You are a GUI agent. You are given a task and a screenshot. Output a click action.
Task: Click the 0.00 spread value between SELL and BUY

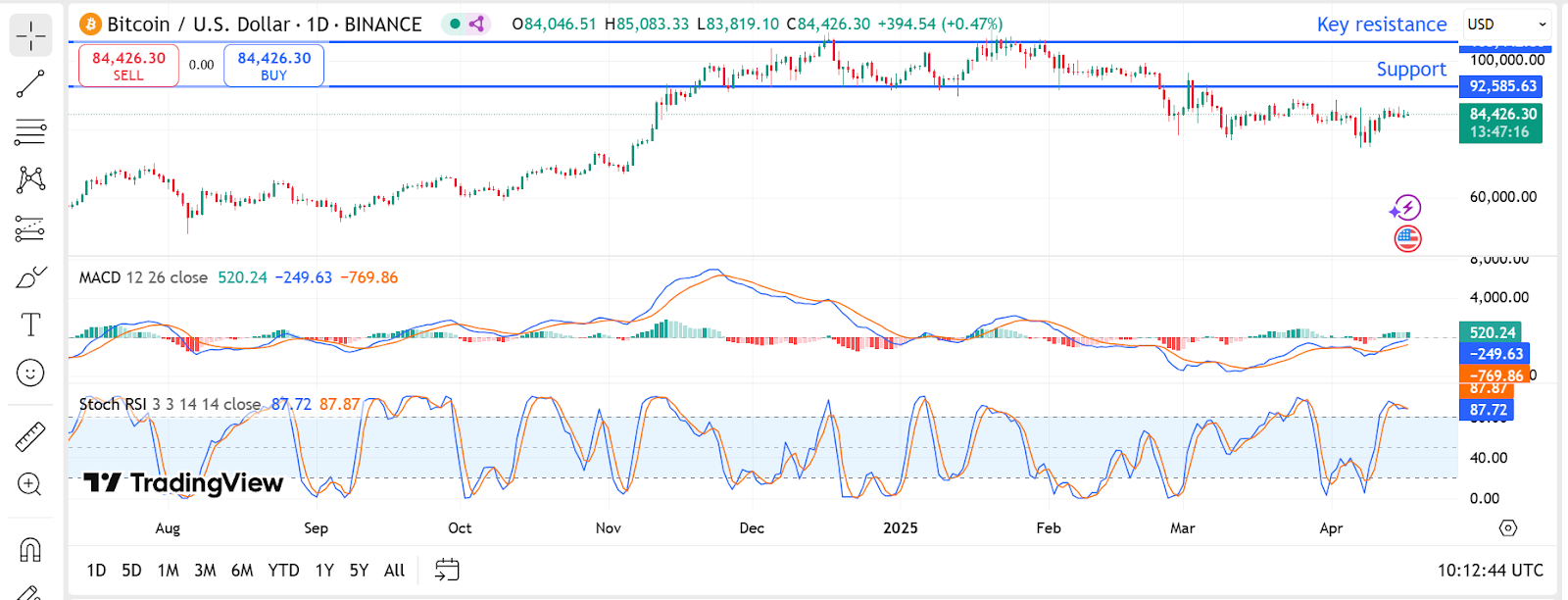tap(201, 66)
